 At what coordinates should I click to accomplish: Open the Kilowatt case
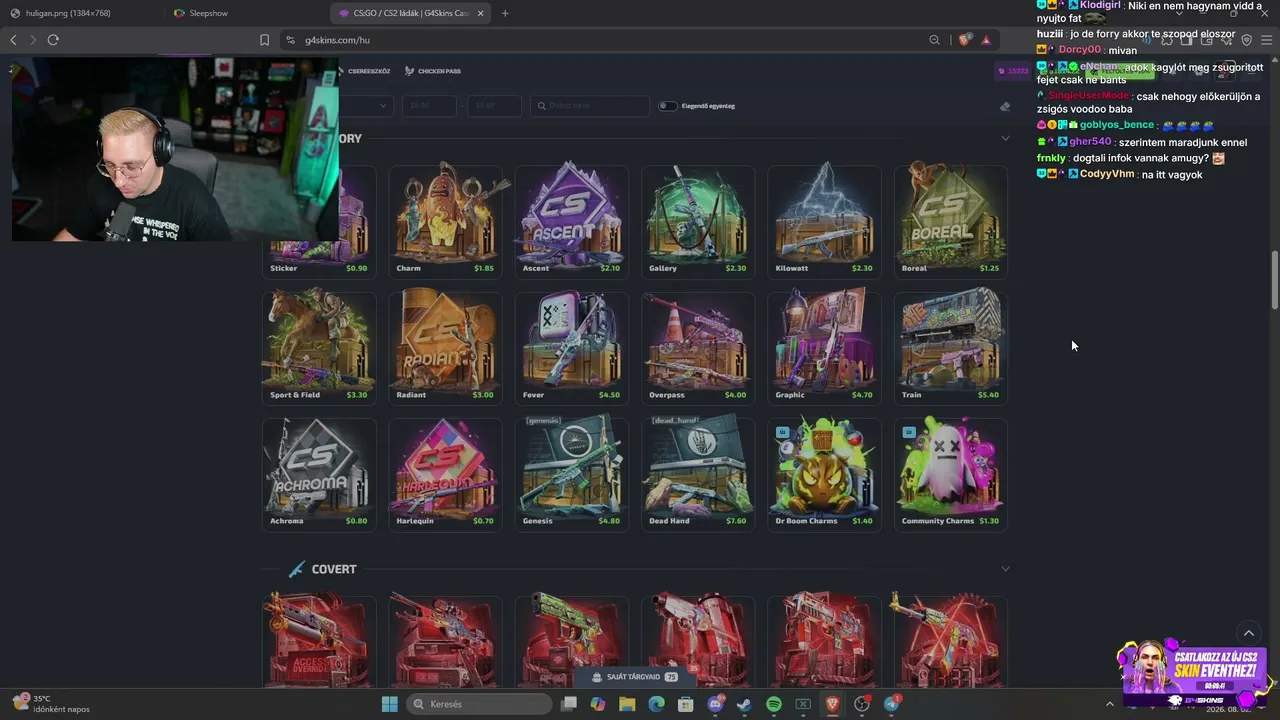tap(824, 220)
